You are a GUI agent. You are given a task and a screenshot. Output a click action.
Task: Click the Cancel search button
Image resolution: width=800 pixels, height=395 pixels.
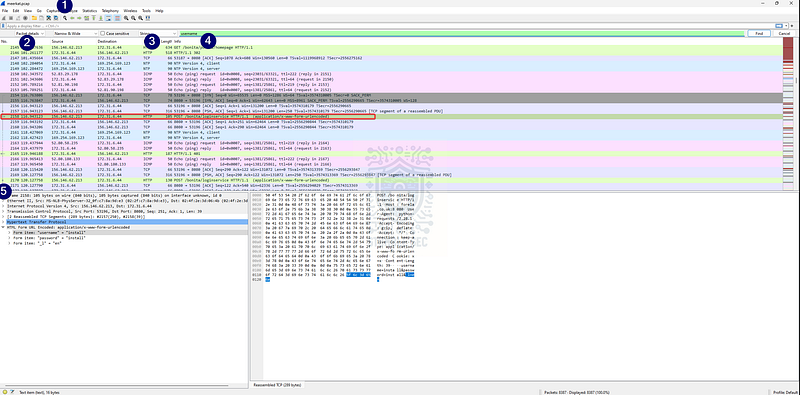(785, 33)
